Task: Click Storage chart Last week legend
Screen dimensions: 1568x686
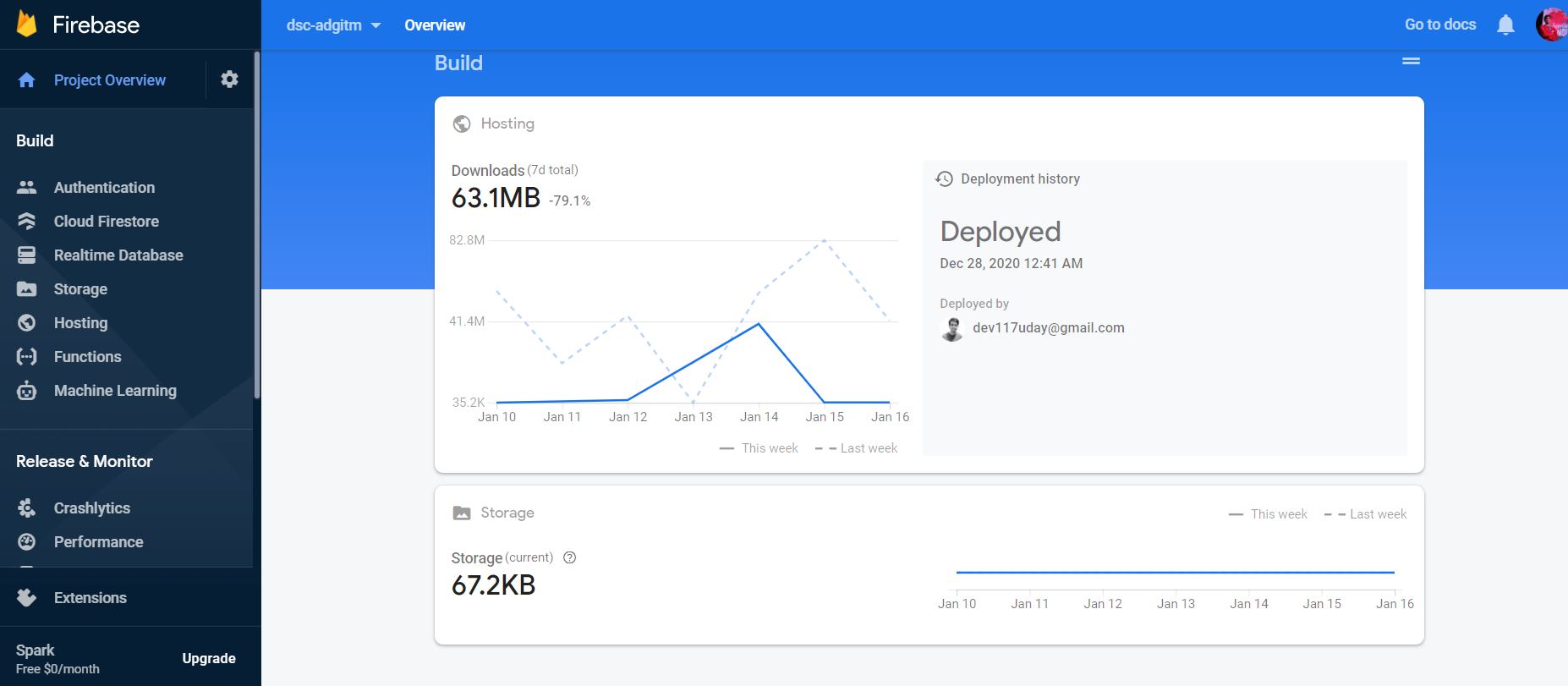Action: [x=1365, y=514]
